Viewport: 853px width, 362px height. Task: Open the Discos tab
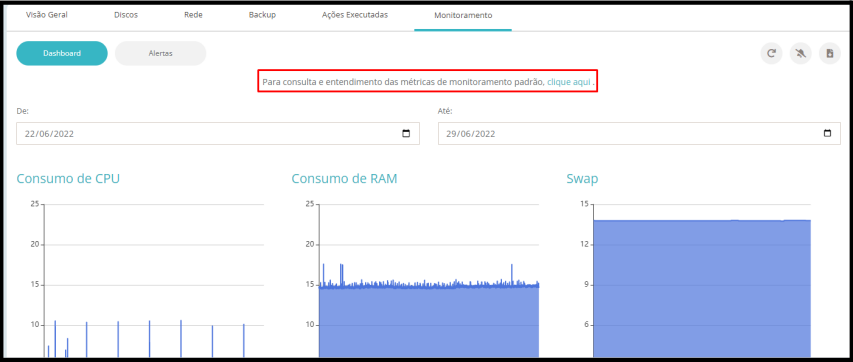click(x=126, y=15)
